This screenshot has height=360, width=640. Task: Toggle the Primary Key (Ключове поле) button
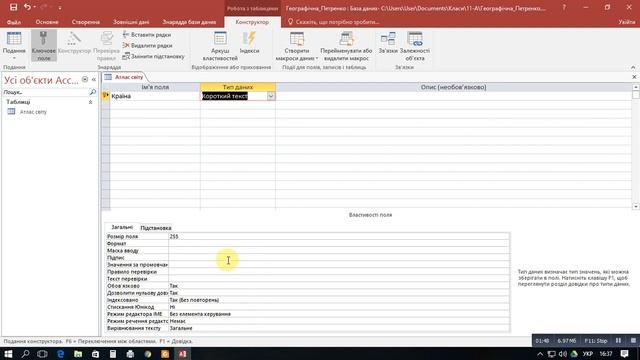coord(44,46)
